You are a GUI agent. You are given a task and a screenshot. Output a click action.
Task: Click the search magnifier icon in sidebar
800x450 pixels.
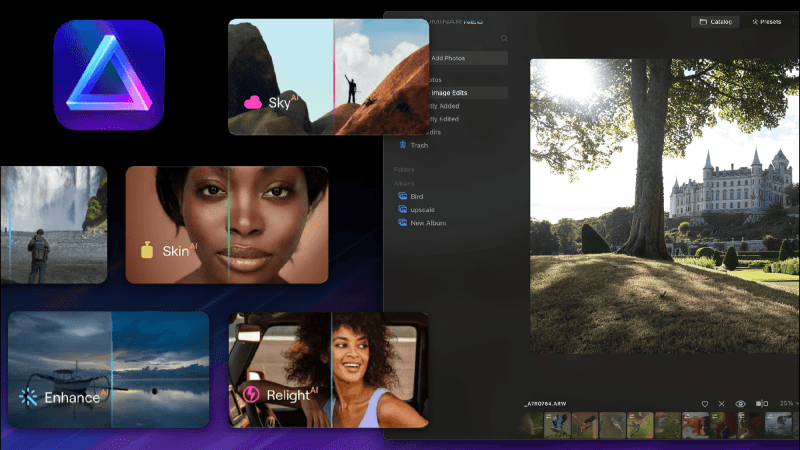click(504, 38)
